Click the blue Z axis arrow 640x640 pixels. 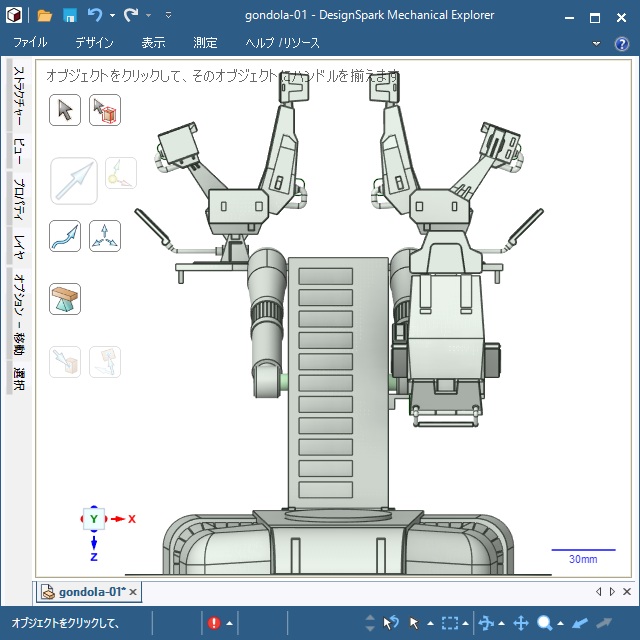pyautogui.click(x=94, y=543)
